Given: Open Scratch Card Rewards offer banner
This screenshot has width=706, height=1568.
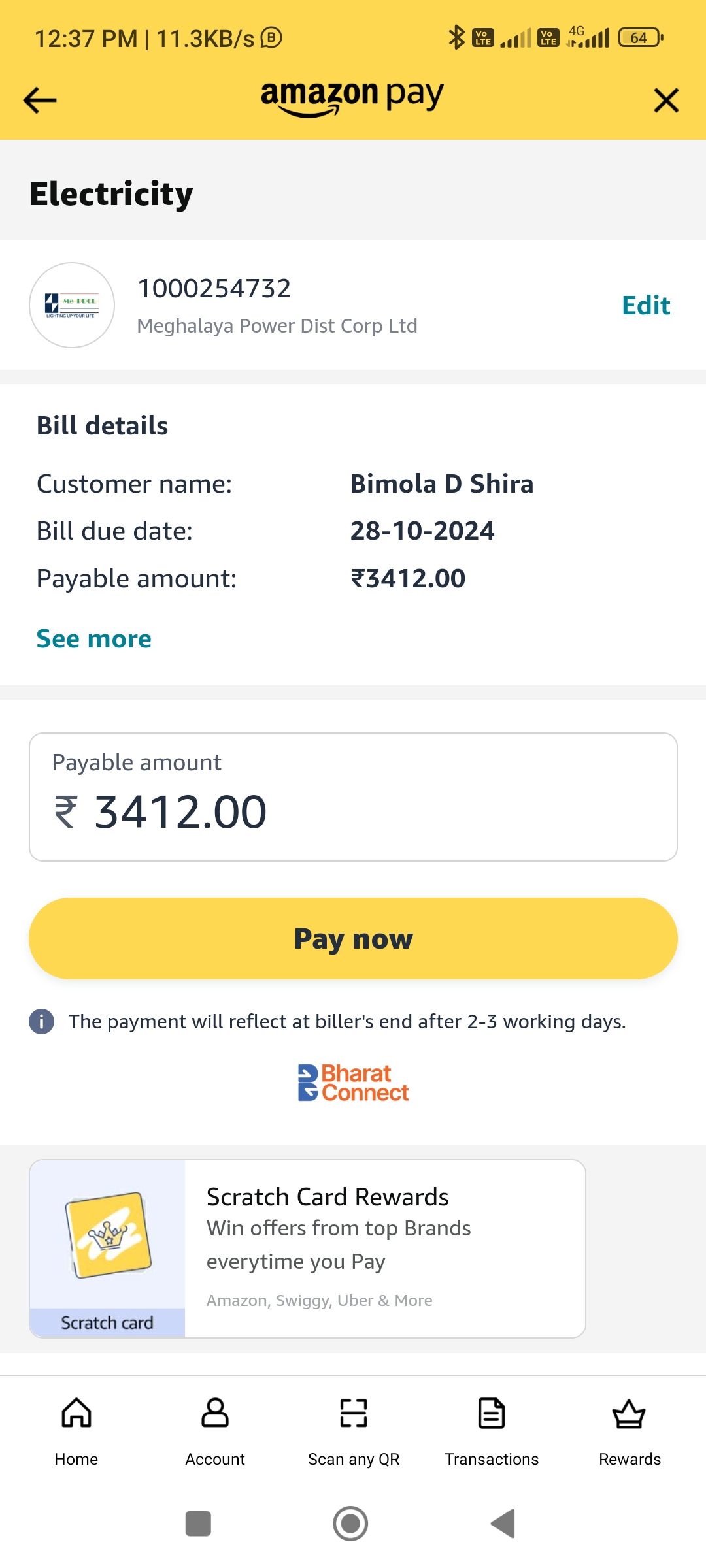Looking at the screenshot, I should point(384,1248).
